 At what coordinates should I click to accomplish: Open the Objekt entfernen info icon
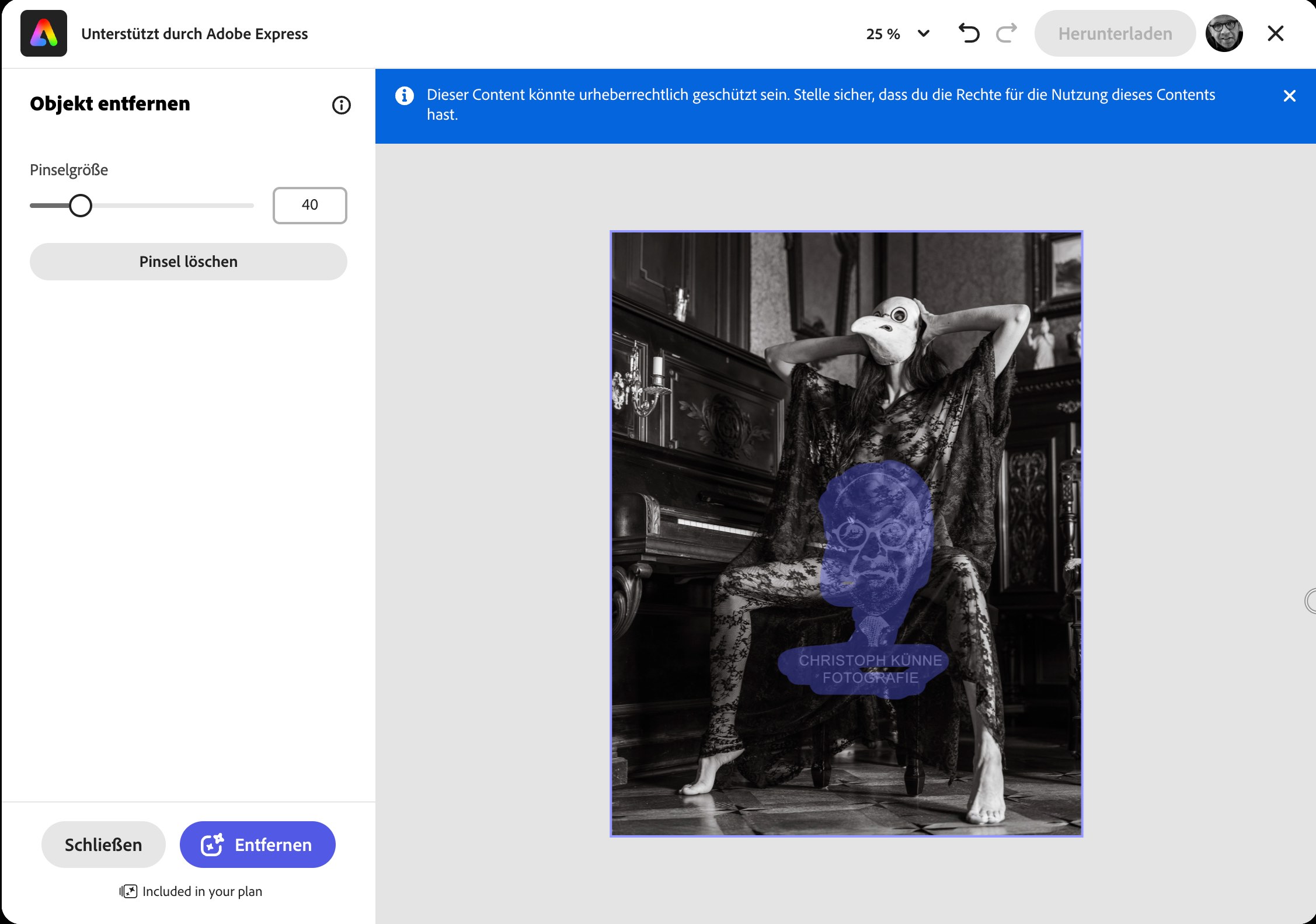coord(342,105)
